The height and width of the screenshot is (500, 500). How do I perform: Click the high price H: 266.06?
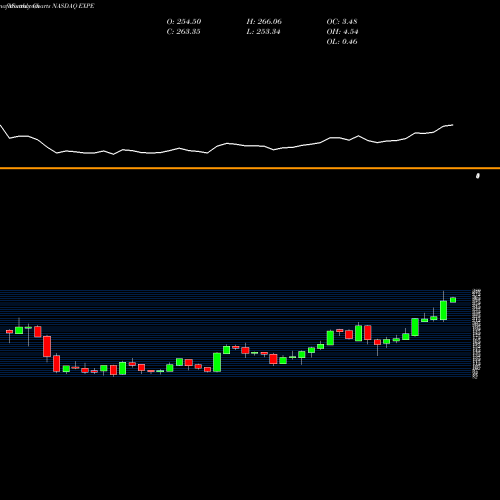[x=264, y=22]
